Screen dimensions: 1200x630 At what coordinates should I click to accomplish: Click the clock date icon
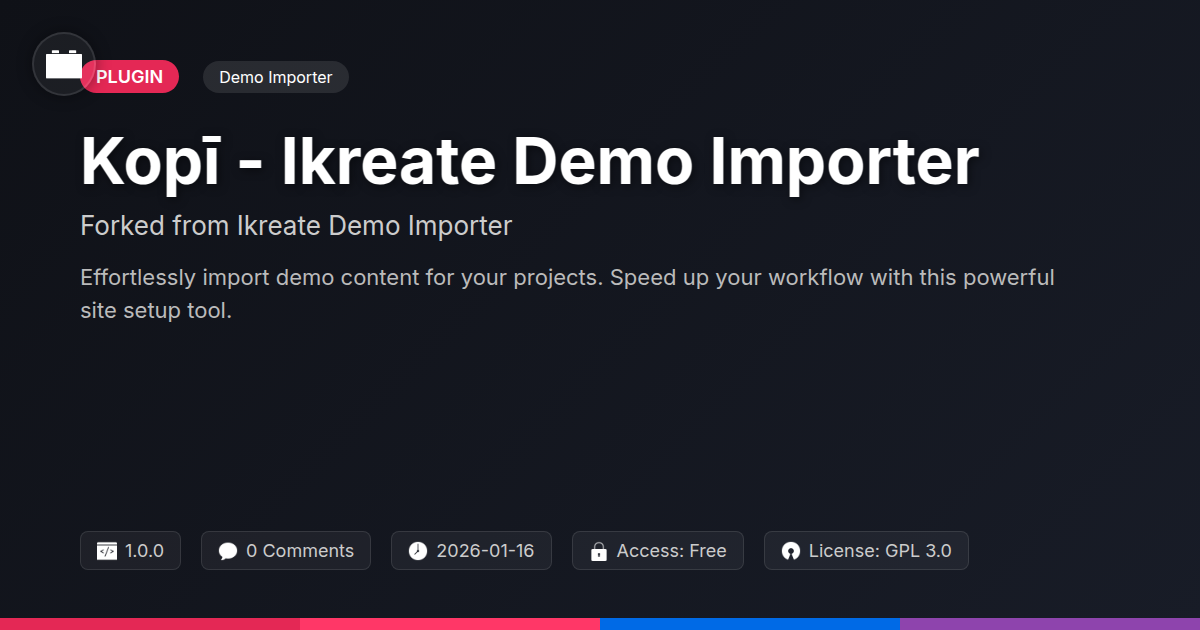(418, 551)
